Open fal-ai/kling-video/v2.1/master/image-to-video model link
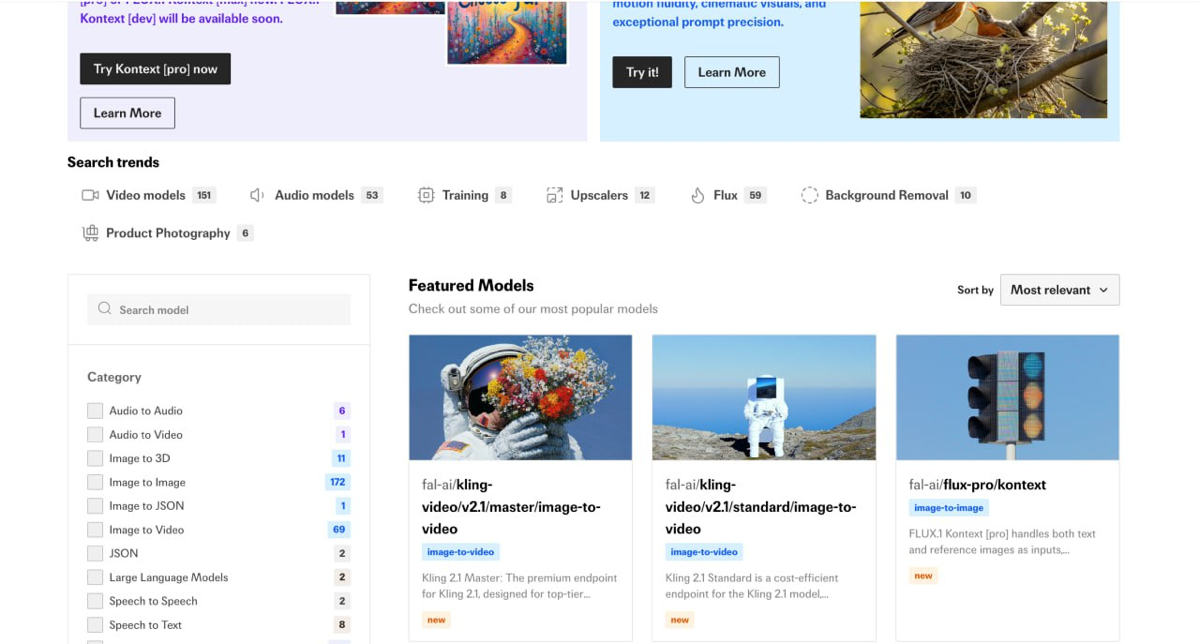 click(511, 506)
